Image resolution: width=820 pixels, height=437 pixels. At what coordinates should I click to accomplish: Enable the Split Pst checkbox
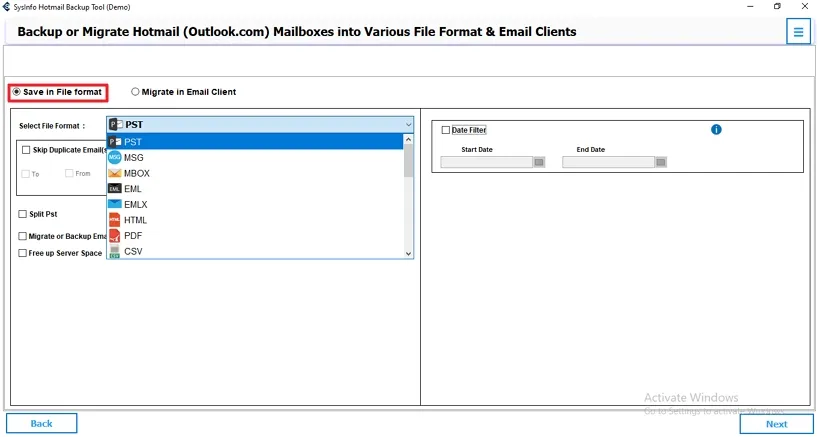[22, 214]
